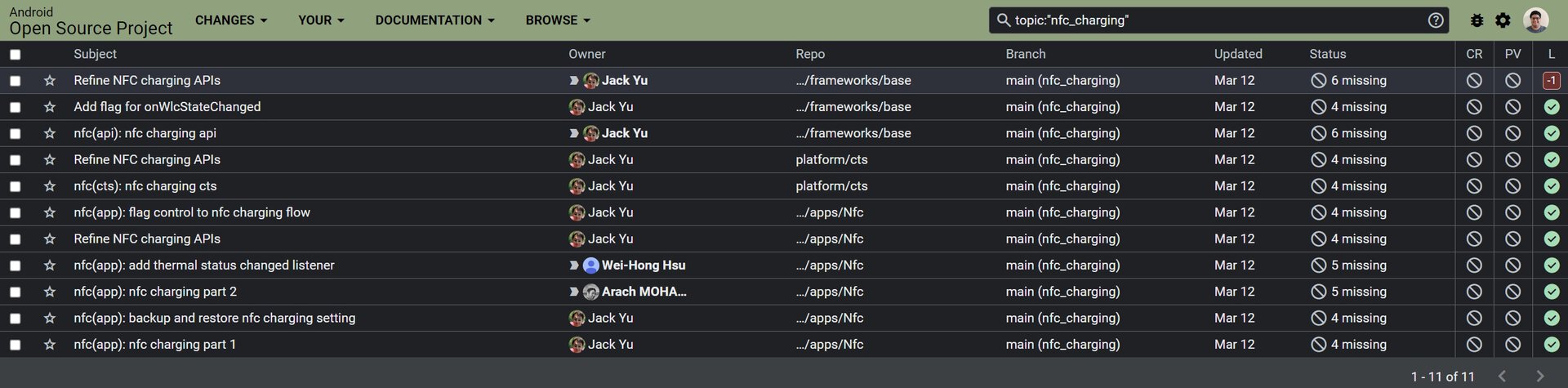Screen dimensions: 1568x388
Task: Open the BROWSE menu
Action: coord(558,20)
